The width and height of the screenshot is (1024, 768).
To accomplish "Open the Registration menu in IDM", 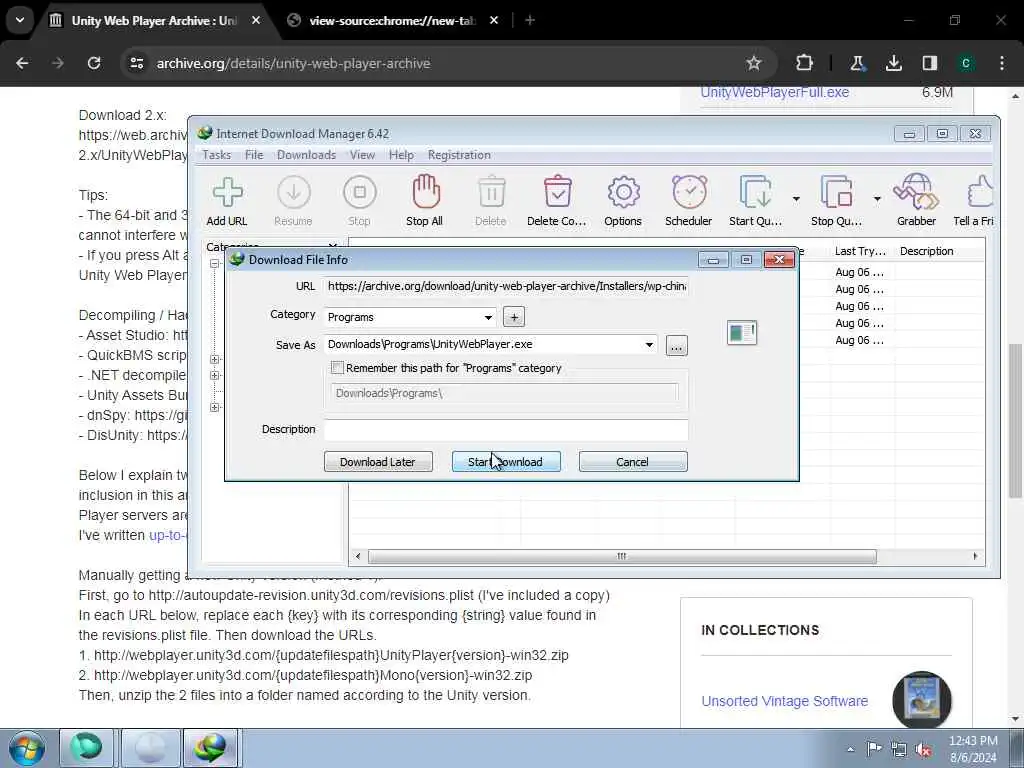I will coord(459,155).
